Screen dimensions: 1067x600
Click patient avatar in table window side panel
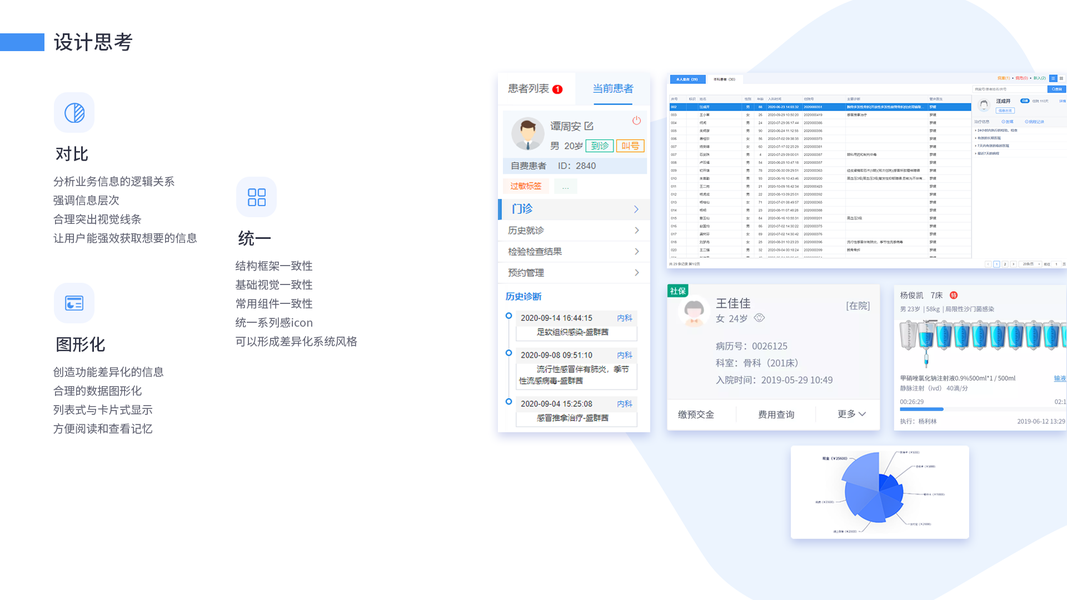[x=983, y=105]
